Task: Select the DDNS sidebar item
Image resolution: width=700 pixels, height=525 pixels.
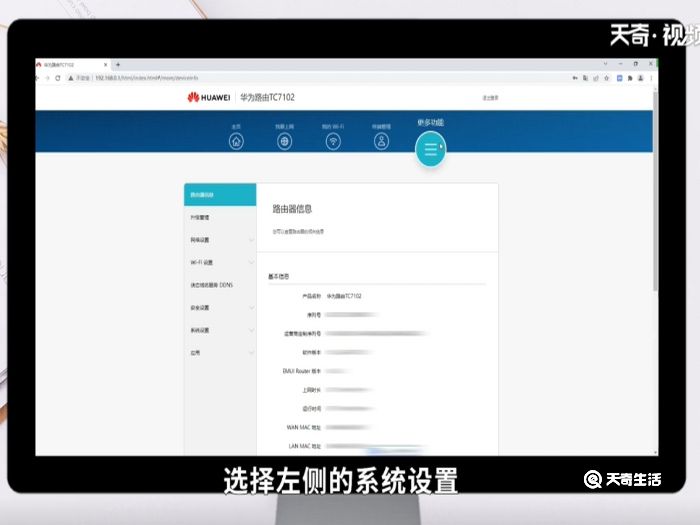Action: (x=220, y=285)
